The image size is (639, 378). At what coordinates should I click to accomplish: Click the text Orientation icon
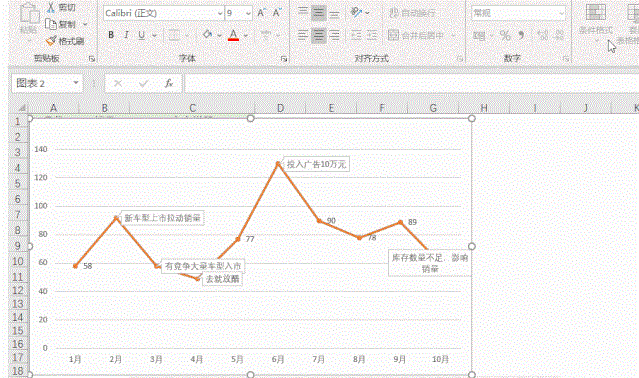pyautogui.click(x=356, y=13)
